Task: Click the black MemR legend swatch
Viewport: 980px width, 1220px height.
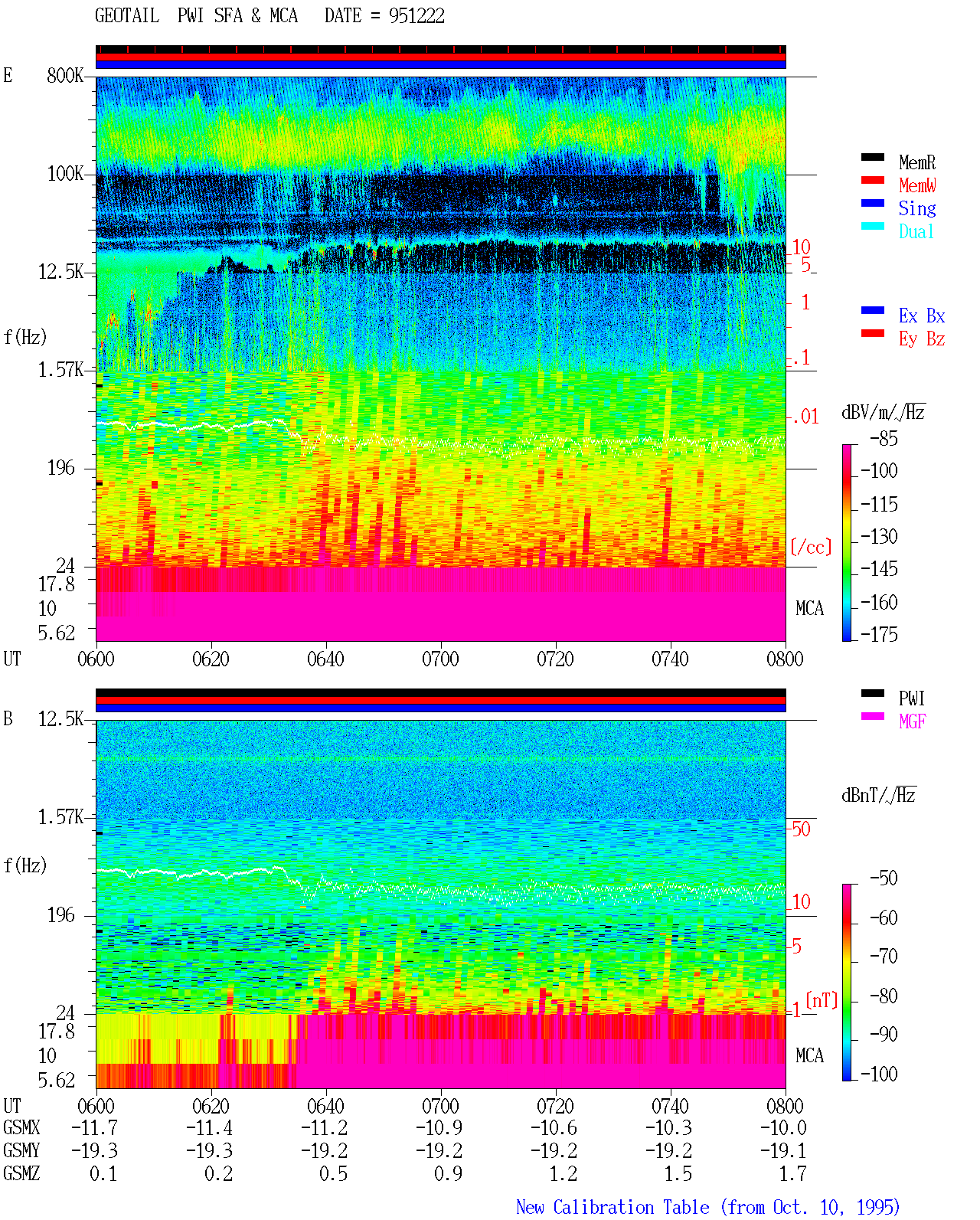Action: (873, 158)
